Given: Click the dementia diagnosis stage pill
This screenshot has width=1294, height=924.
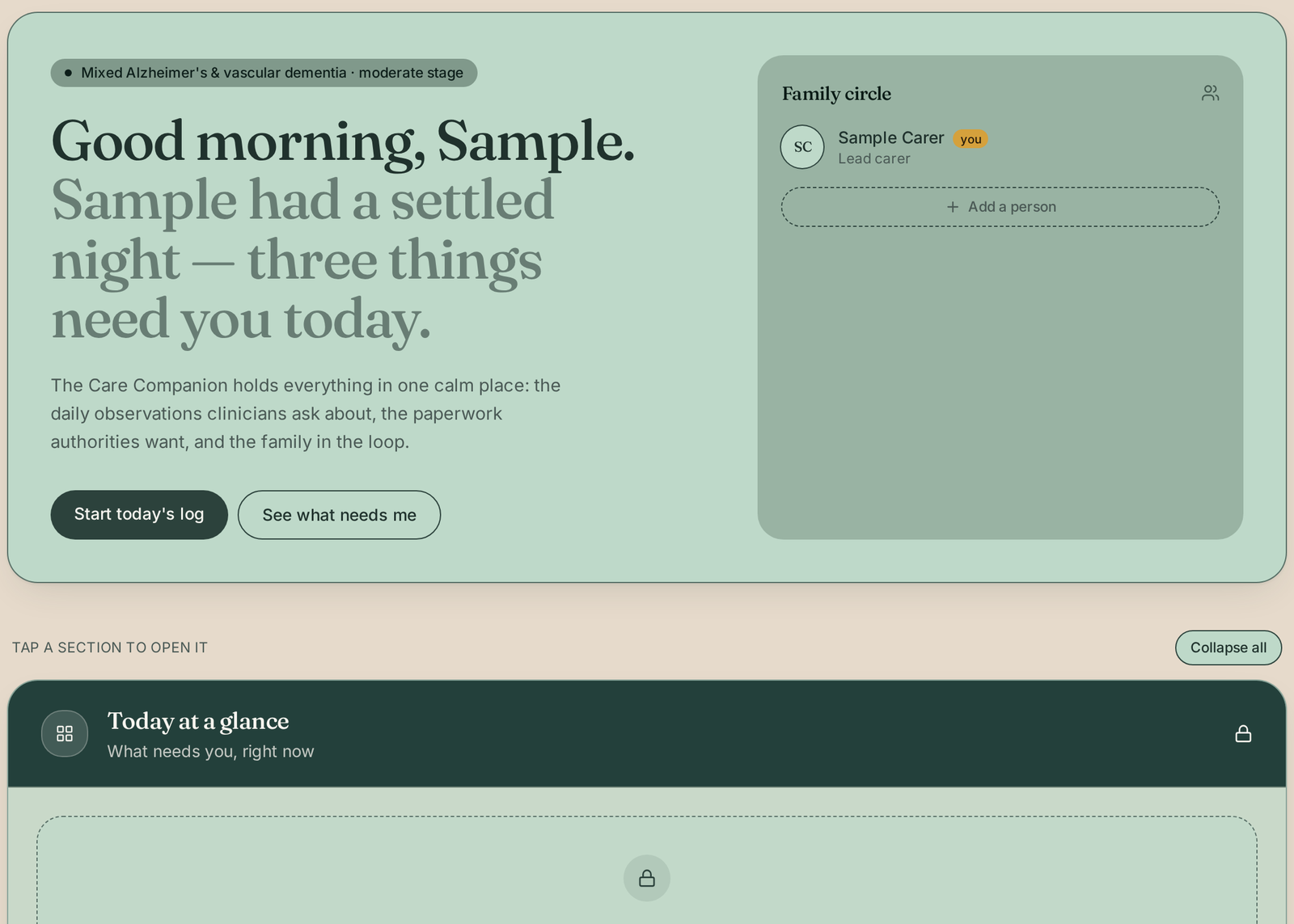Looking at the screenshot, I should click(264, 73).
